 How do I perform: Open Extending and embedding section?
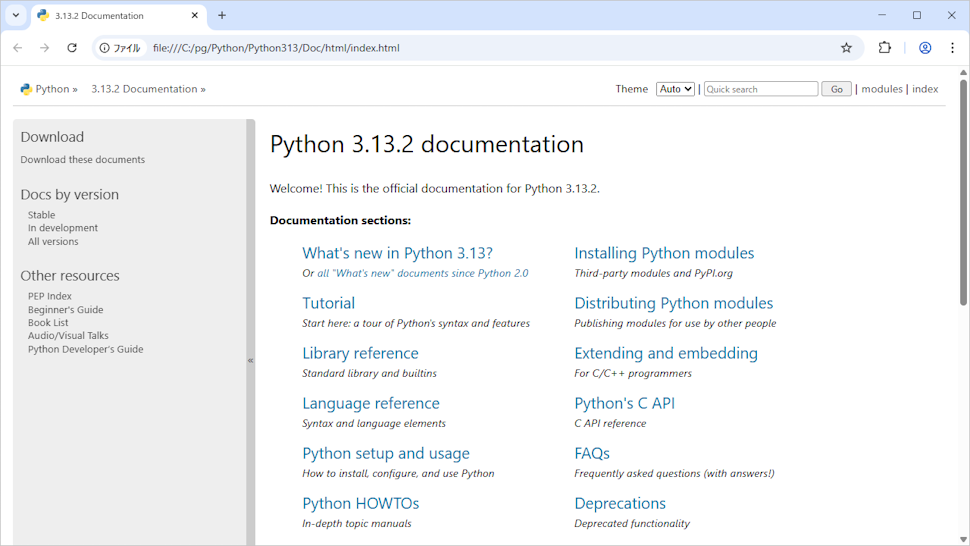tap(666, 353)
